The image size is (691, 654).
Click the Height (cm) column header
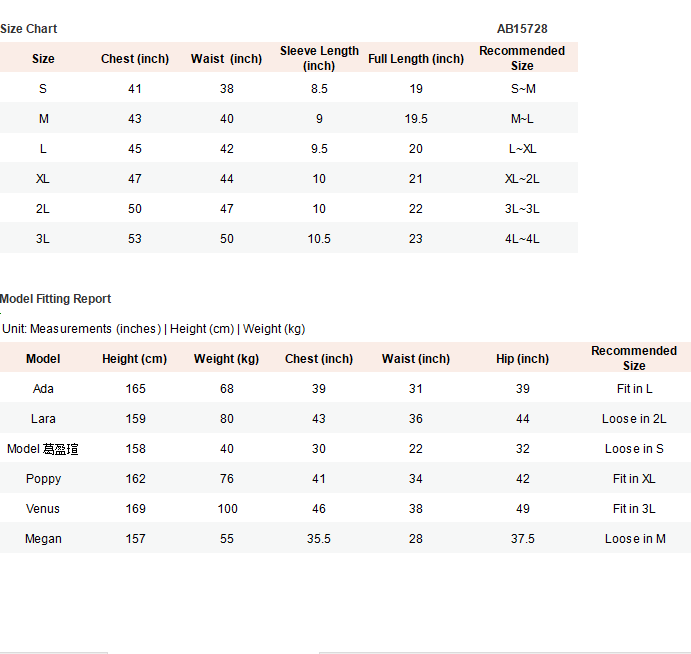point(135,359)
